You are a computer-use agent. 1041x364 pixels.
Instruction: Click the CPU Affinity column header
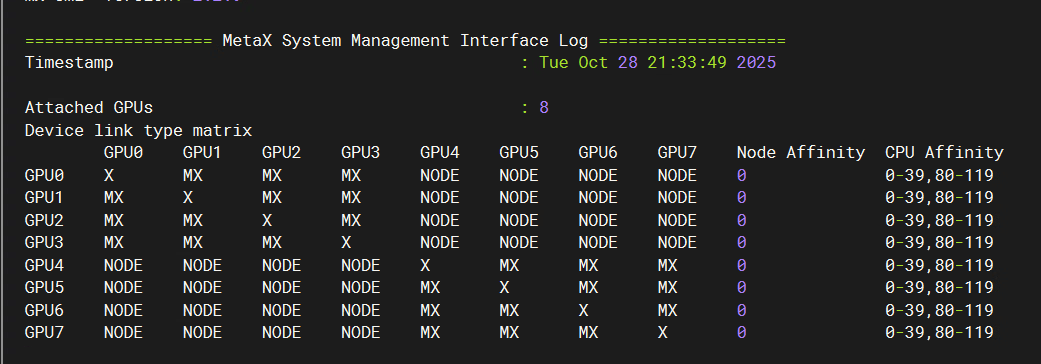(x=944, y=153)
